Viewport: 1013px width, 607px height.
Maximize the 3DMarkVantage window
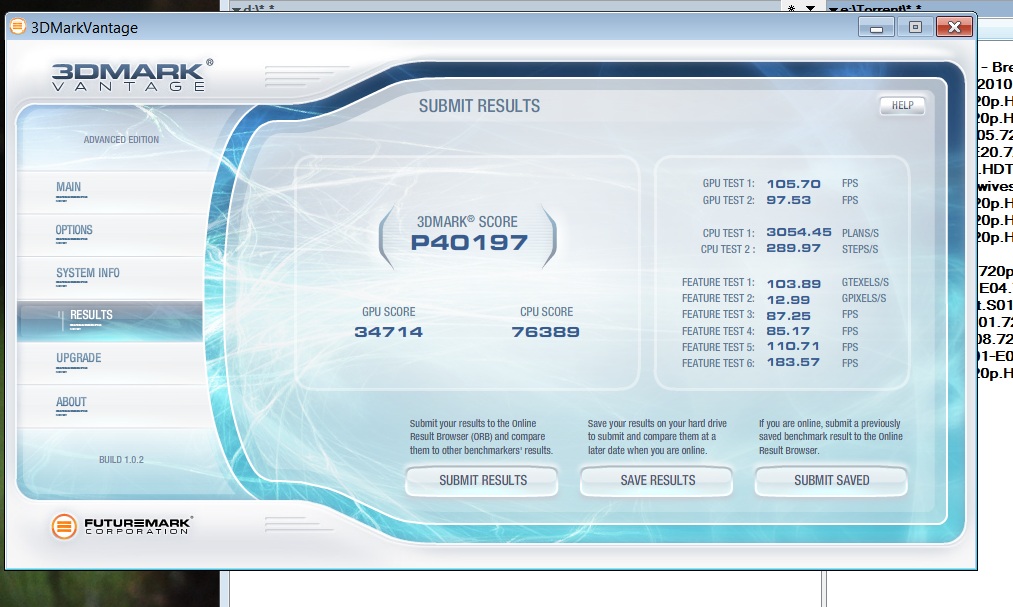pos(915,27)
